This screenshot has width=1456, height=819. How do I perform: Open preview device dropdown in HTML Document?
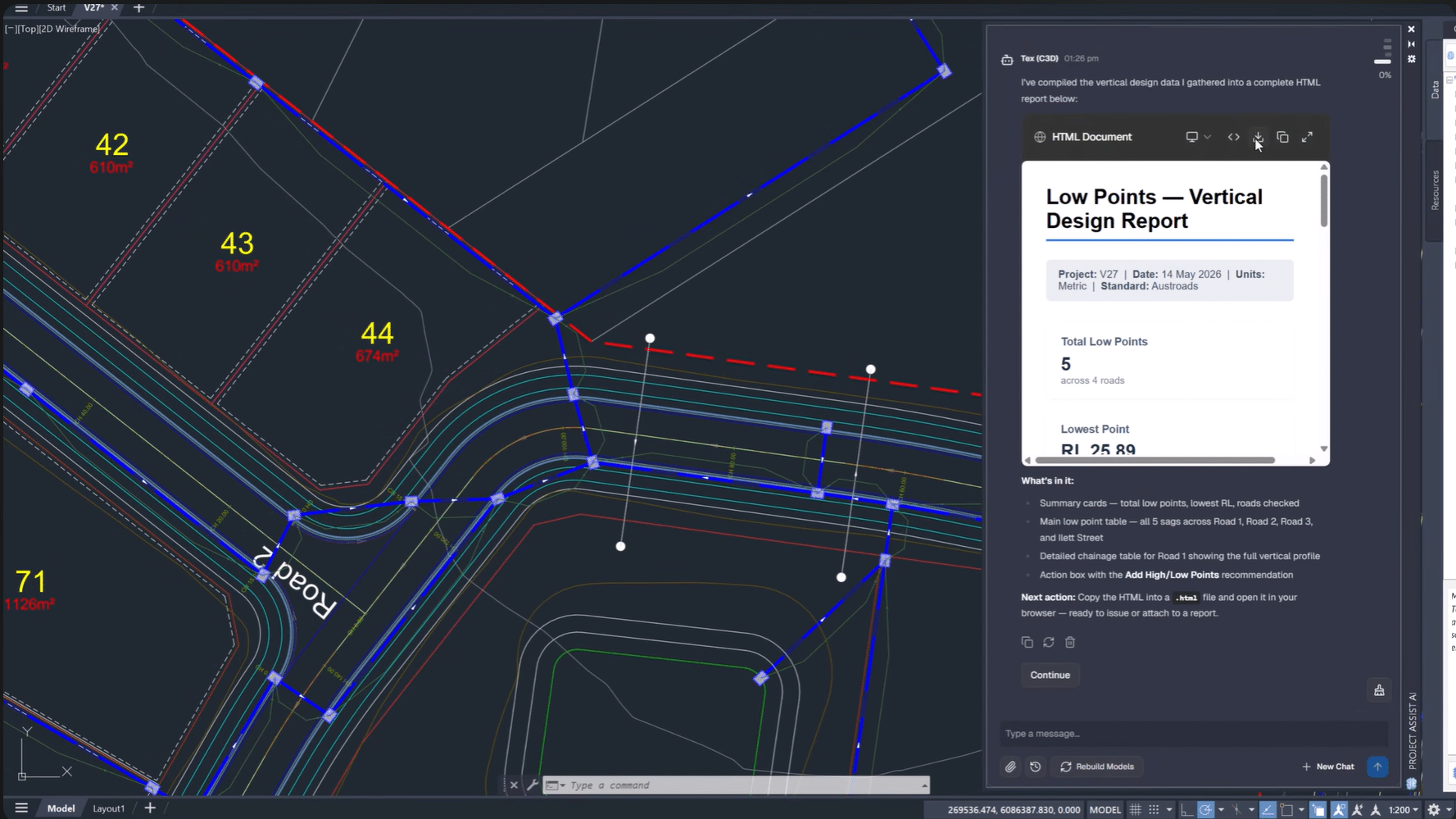(x=1198, y=137)
